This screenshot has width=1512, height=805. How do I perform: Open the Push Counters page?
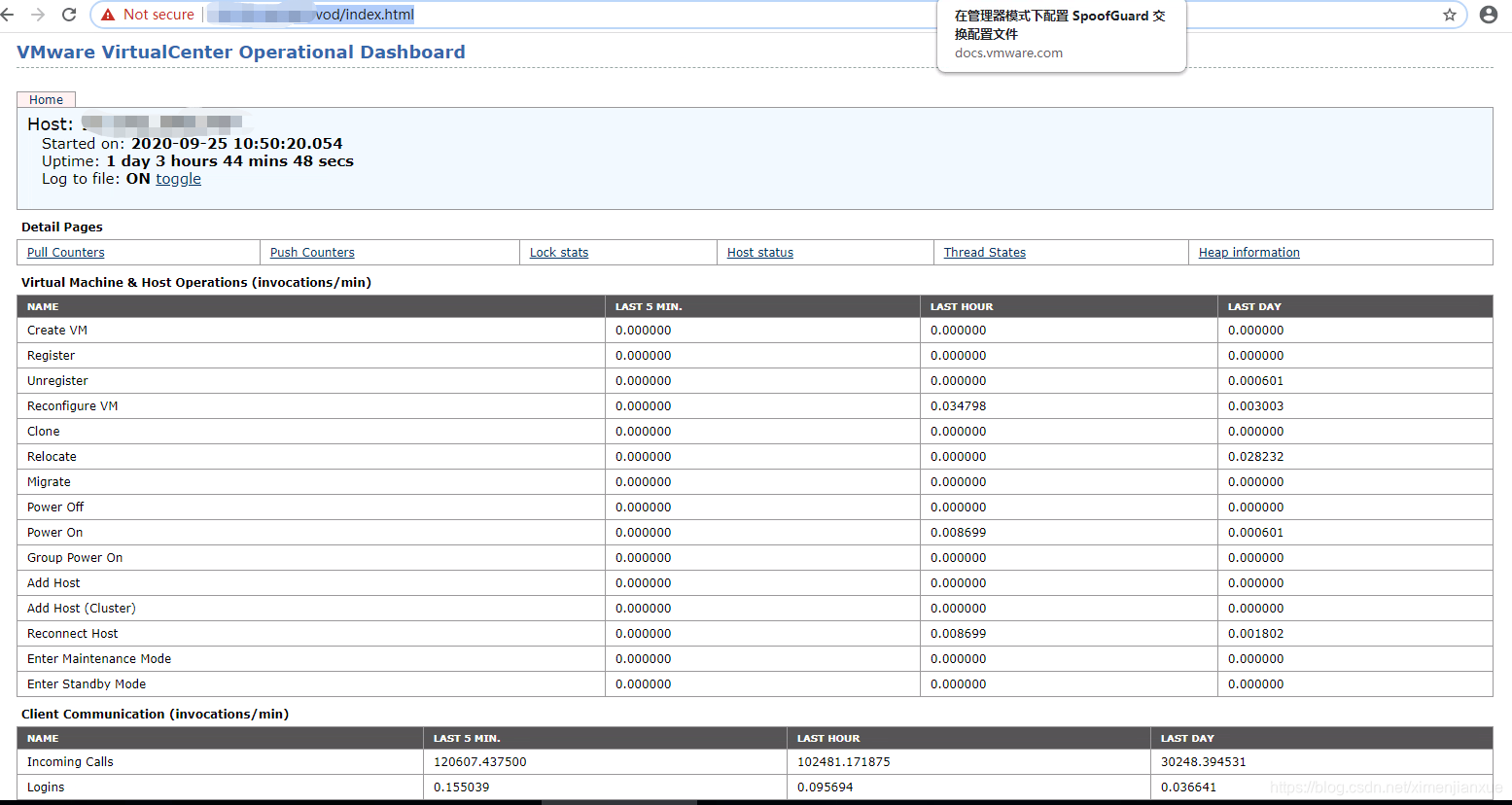(312, 252)
